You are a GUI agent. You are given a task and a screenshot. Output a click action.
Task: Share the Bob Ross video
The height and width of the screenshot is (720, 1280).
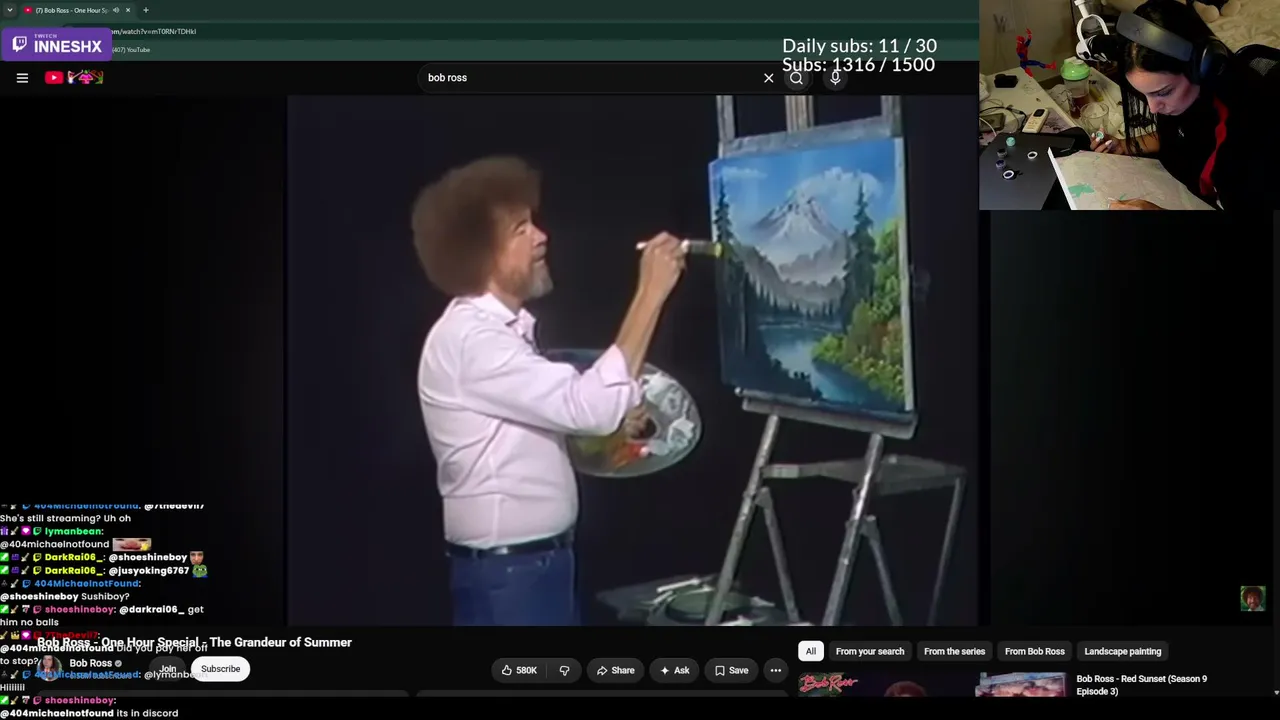click(x=615, y=670)
